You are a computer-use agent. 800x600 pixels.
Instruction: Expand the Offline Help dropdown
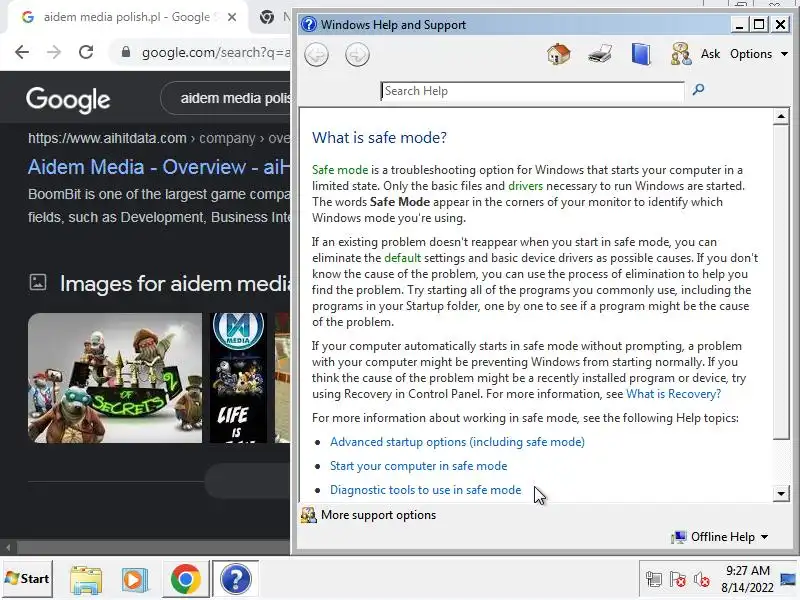pyautogui.click(x=764, y=537)
